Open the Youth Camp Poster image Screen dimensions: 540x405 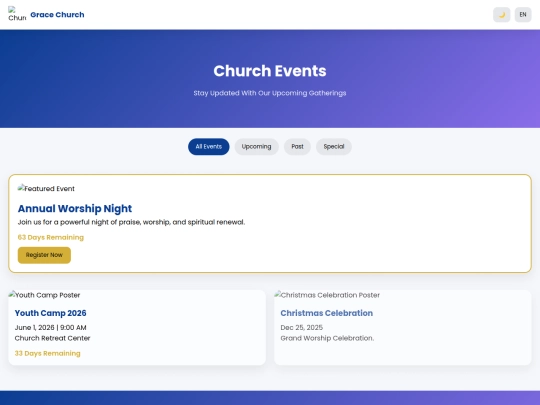(44, 295)
